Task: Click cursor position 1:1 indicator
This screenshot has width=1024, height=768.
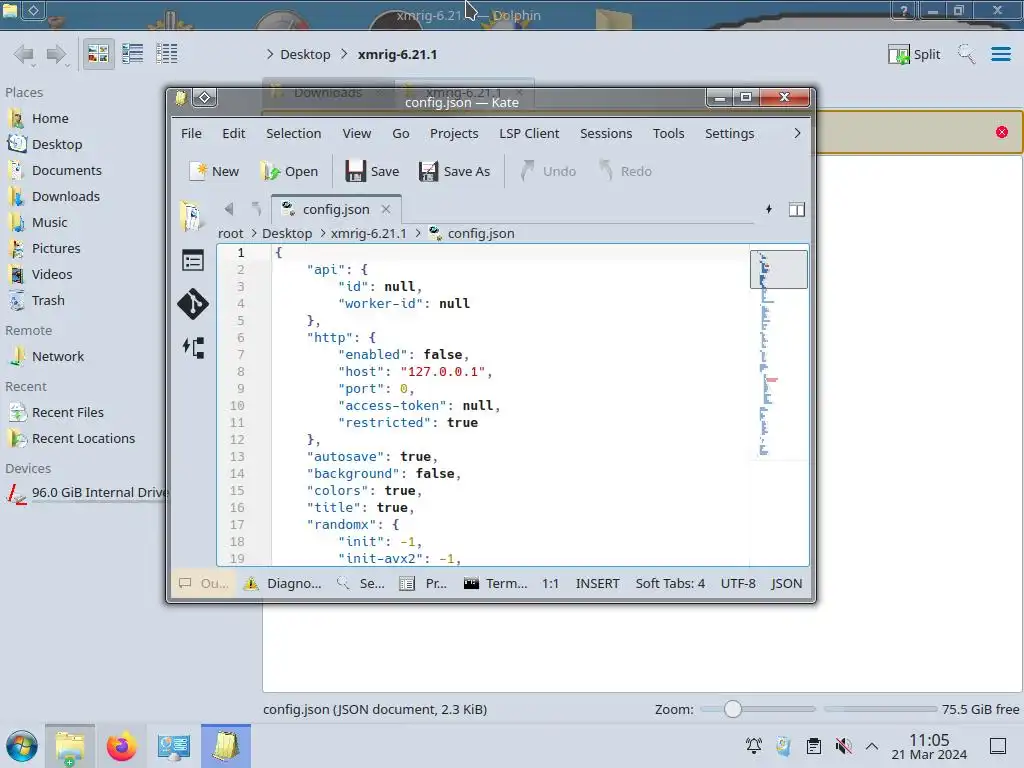Action: pos(550,583)
